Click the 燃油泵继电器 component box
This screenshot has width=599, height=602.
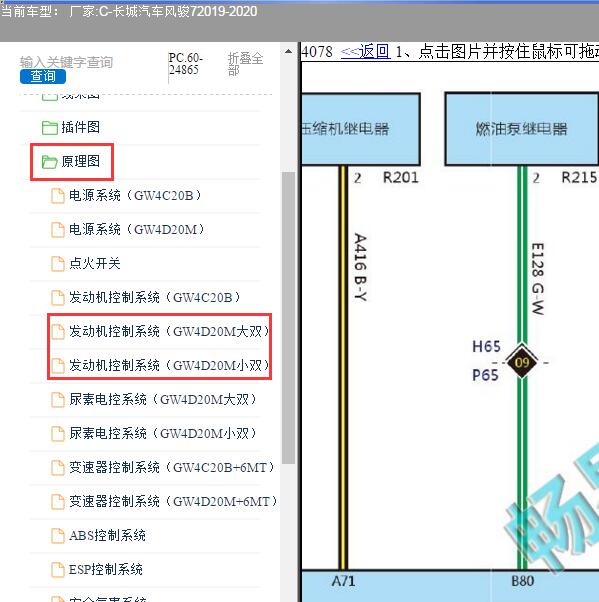[x=522, y=129]
